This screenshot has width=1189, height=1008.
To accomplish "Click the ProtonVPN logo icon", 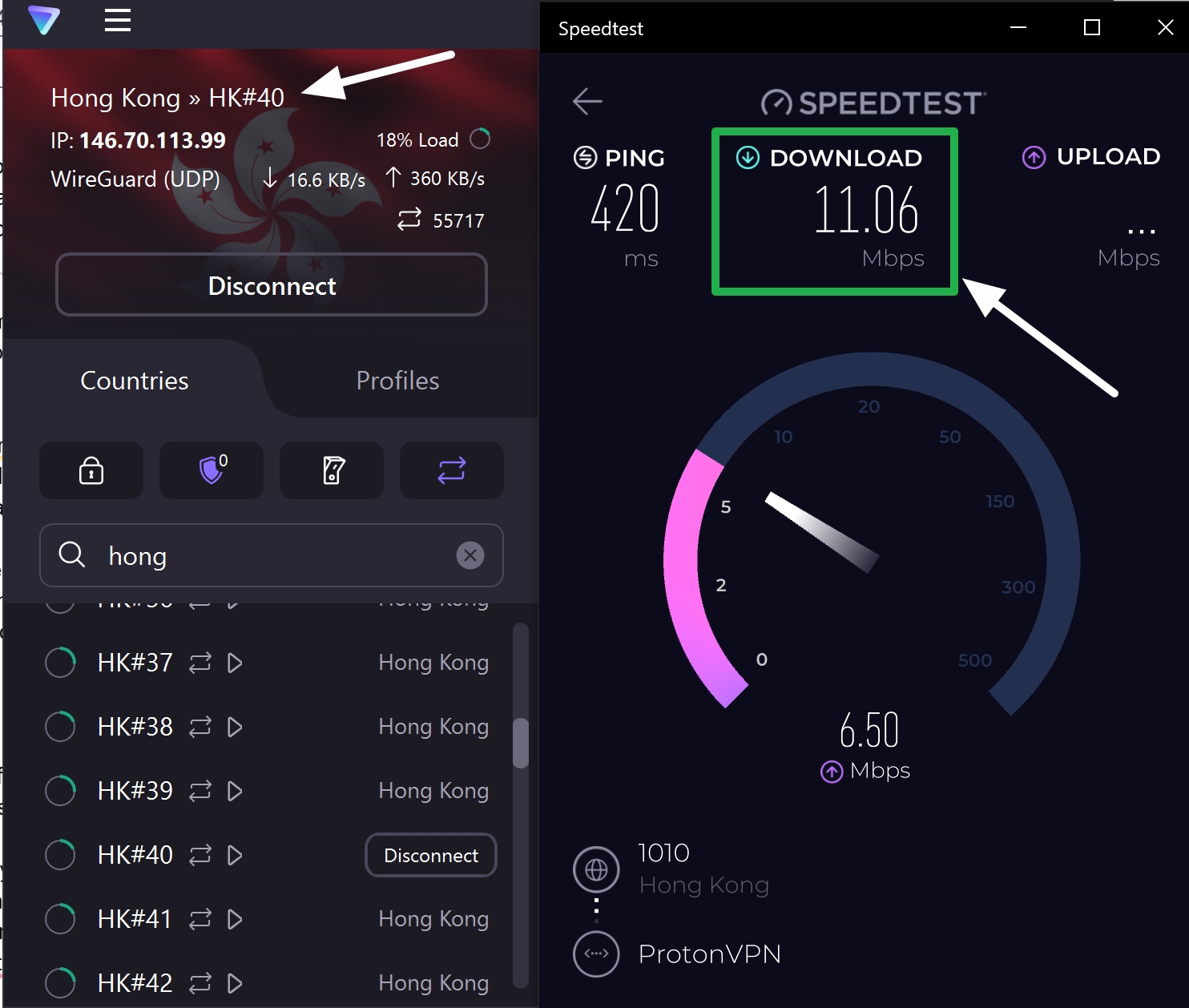I will [44, 21].
